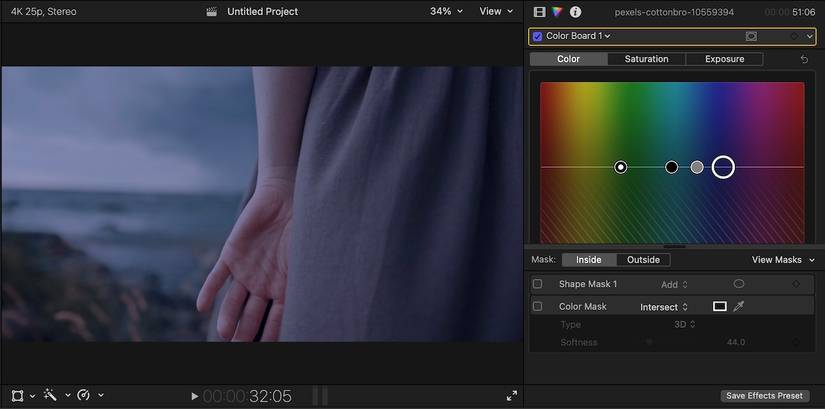Image resolution: width=825 pixels, height=409 pixels.
Task: Open the View Masks dropdown
Action: (x=783, y=260)
